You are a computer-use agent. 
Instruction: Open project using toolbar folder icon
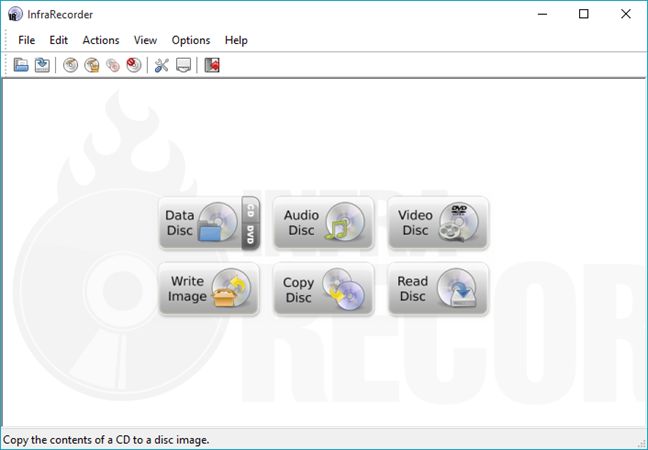(21, 65)
